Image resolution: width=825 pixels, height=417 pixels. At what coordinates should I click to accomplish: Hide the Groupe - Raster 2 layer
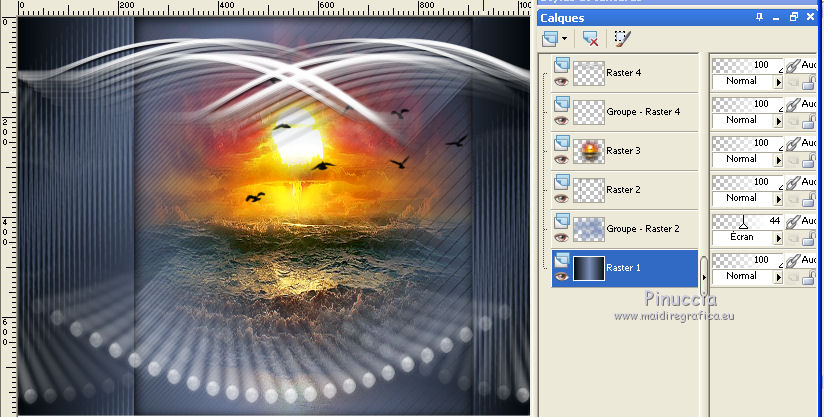561,237
